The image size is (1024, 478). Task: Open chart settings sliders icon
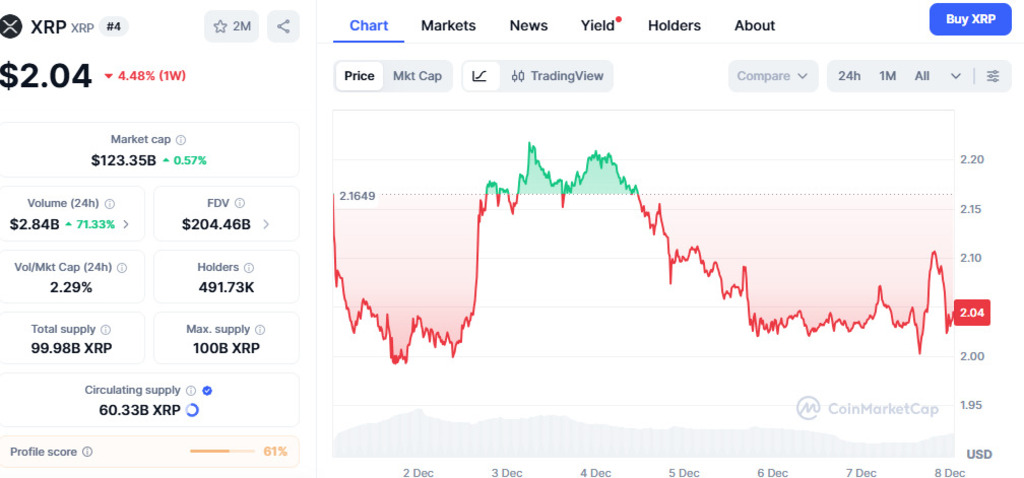coord(993,76)
